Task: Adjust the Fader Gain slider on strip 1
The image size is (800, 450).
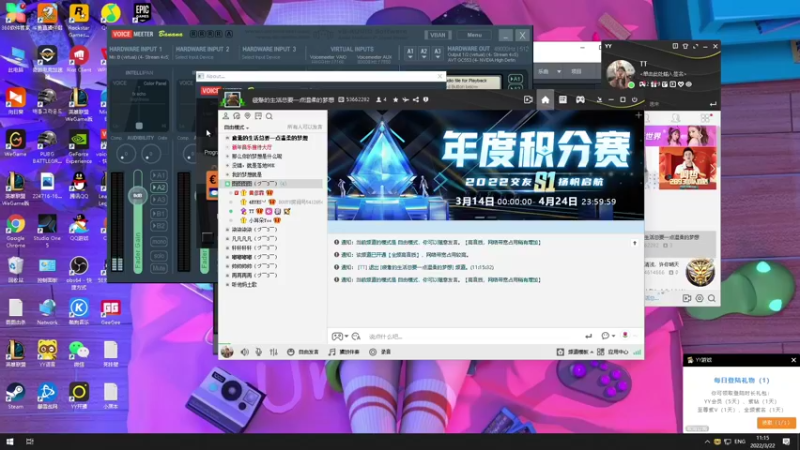Action: pyautogui.click(x=137, y=196)
